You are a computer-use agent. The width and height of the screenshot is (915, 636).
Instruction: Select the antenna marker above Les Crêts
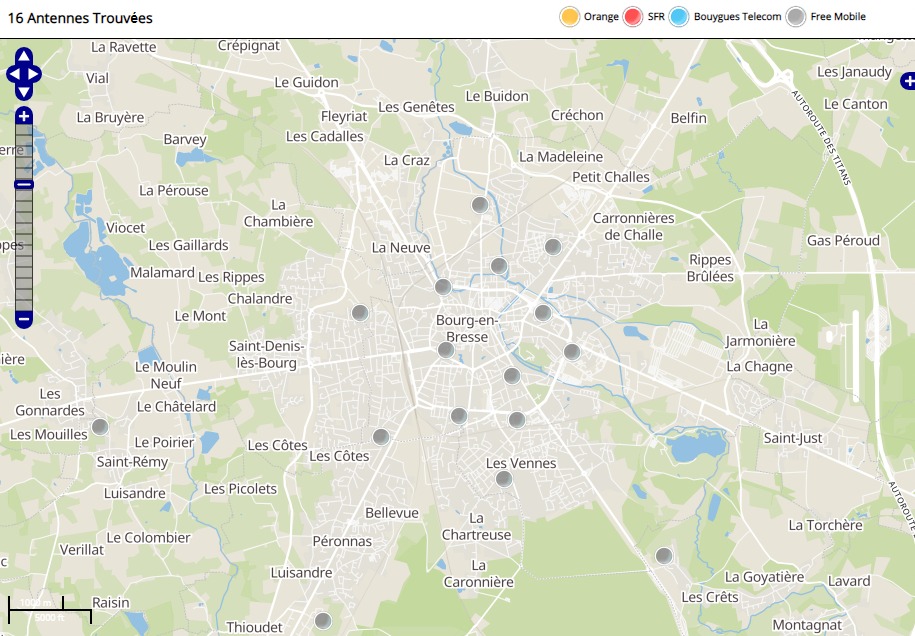[664, 556]
